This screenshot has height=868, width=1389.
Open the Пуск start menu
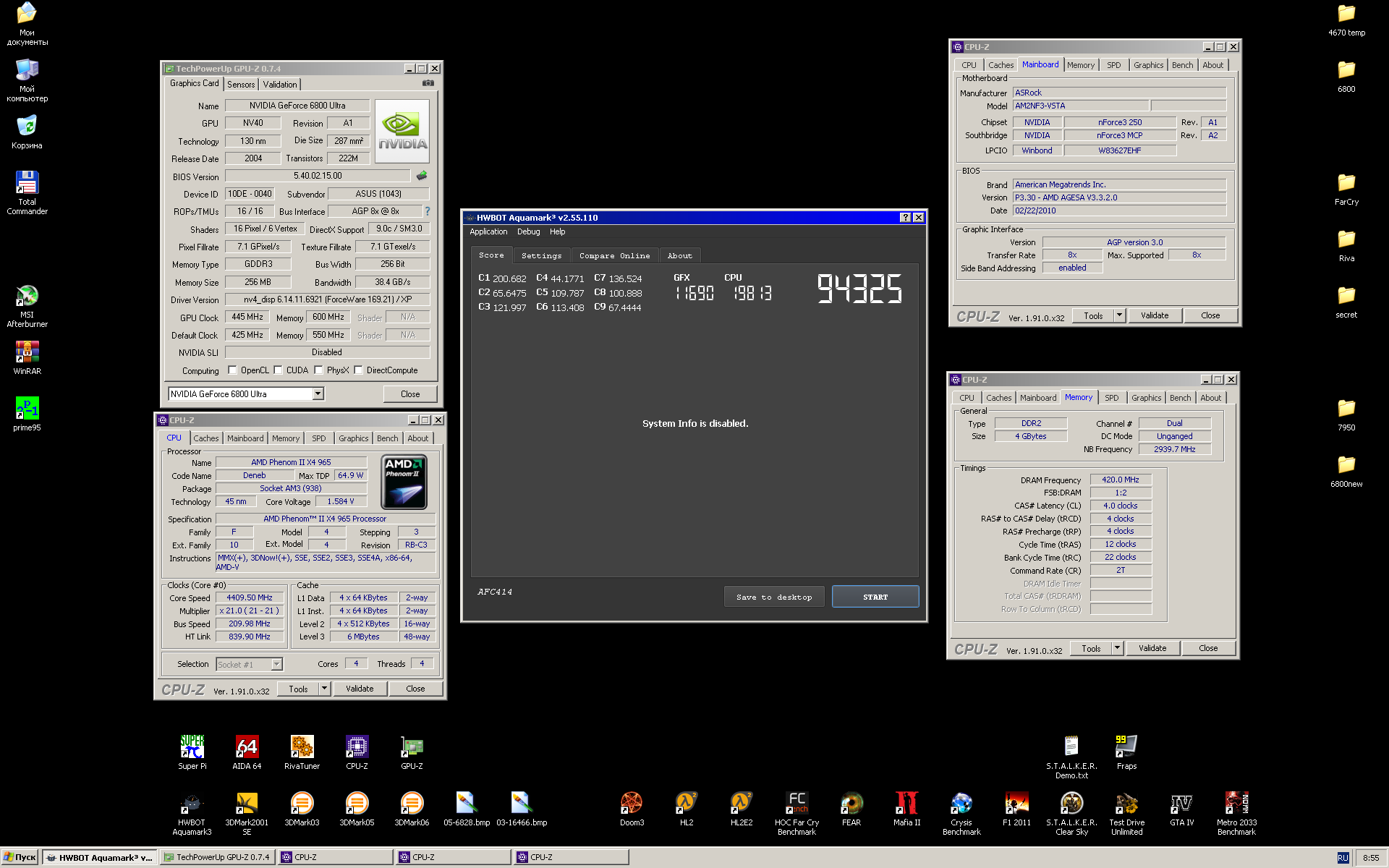click(x=20, y=857)
